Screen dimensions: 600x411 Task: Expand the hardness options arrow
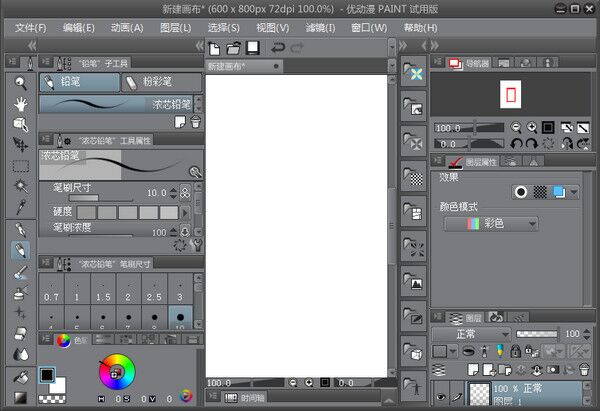(x=185, y=212)
